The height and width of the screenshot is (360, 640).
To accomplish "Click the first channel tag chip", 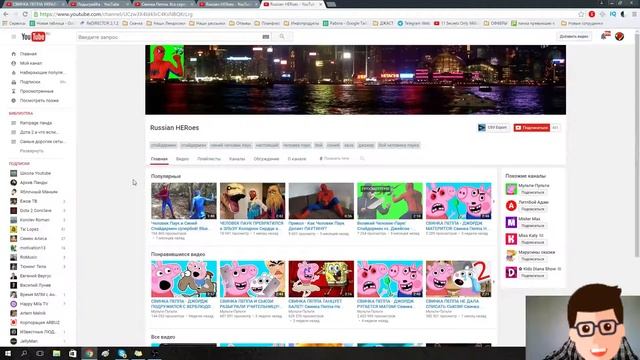I will point(163,145).
